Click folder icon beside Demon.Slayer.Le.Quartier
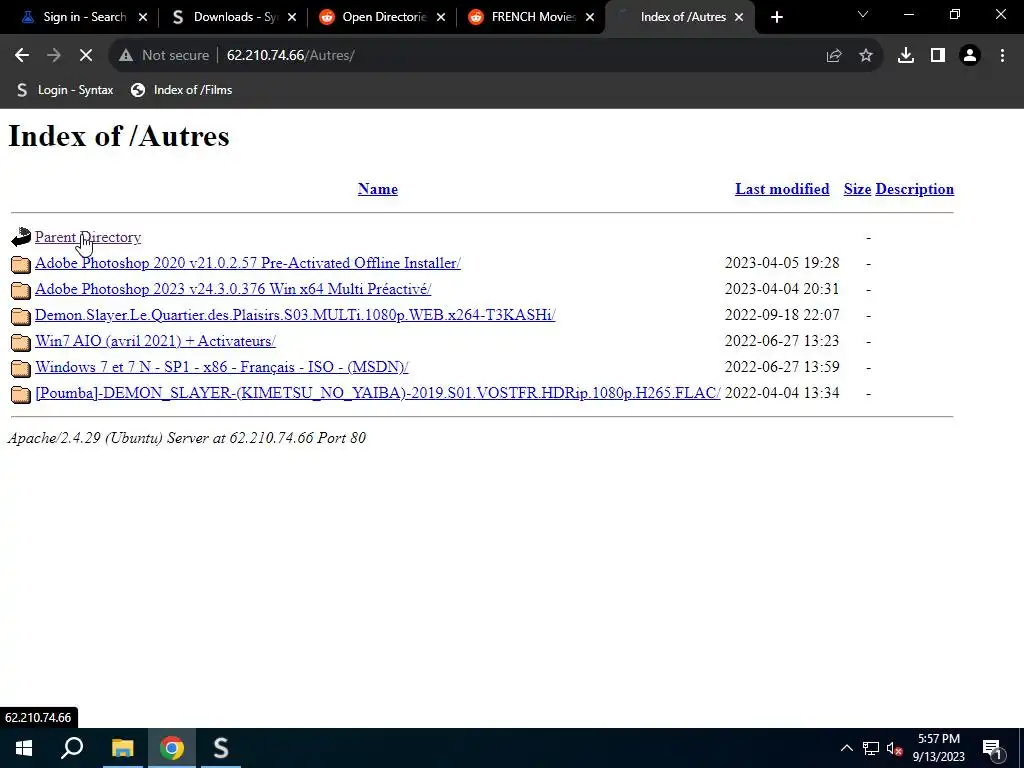This screenshot has height=768, width=1024. click(x=21, y=316)
